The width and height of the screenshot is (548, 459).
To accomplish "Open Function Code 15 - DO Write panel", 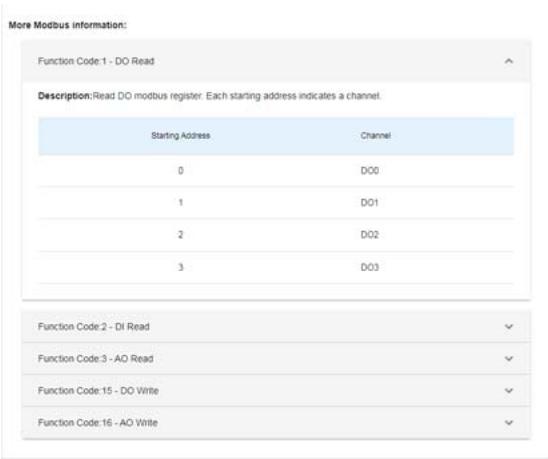I will [x=276, y=390].
